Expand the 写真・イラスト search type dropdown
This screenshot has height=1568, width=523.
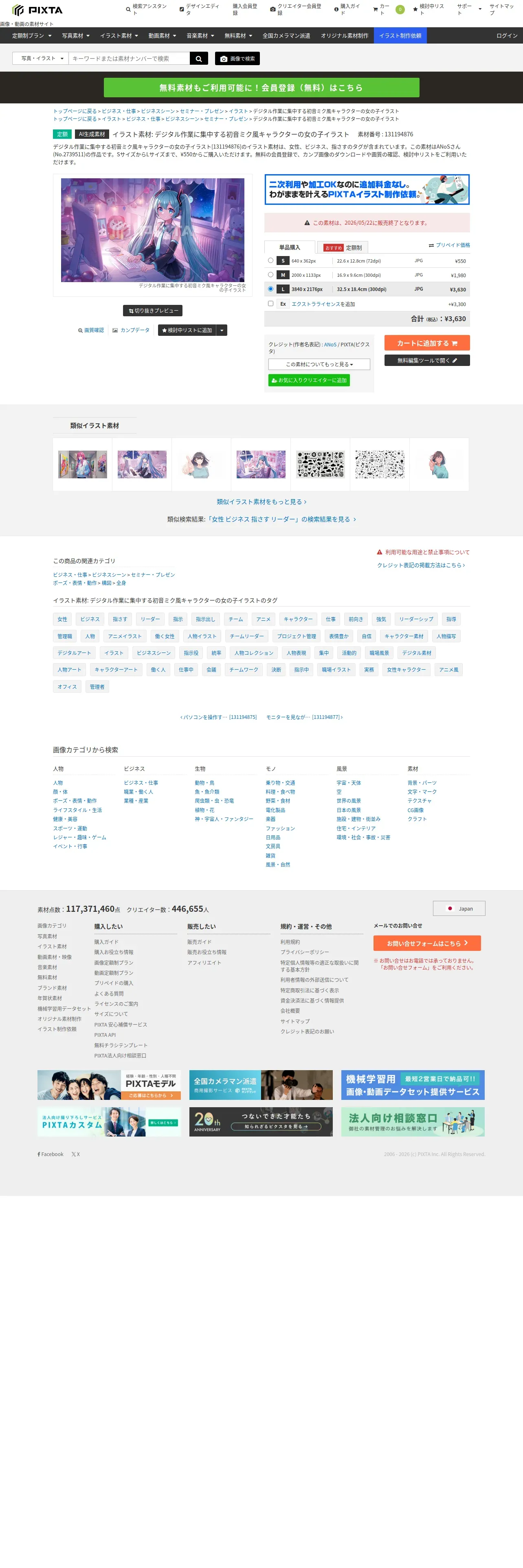(x=40, y=59)
